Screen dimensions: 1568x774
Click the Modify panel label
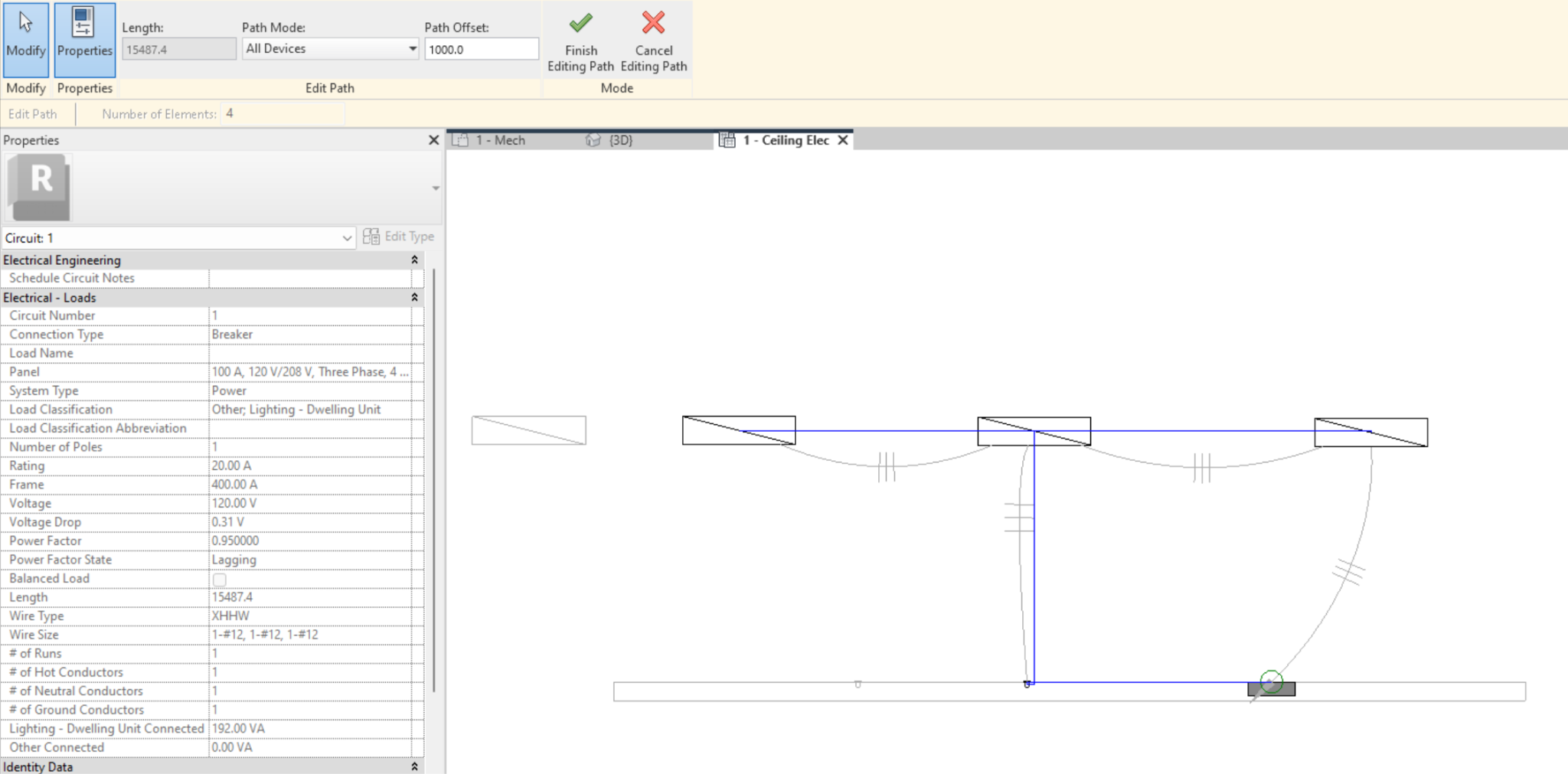26,88
